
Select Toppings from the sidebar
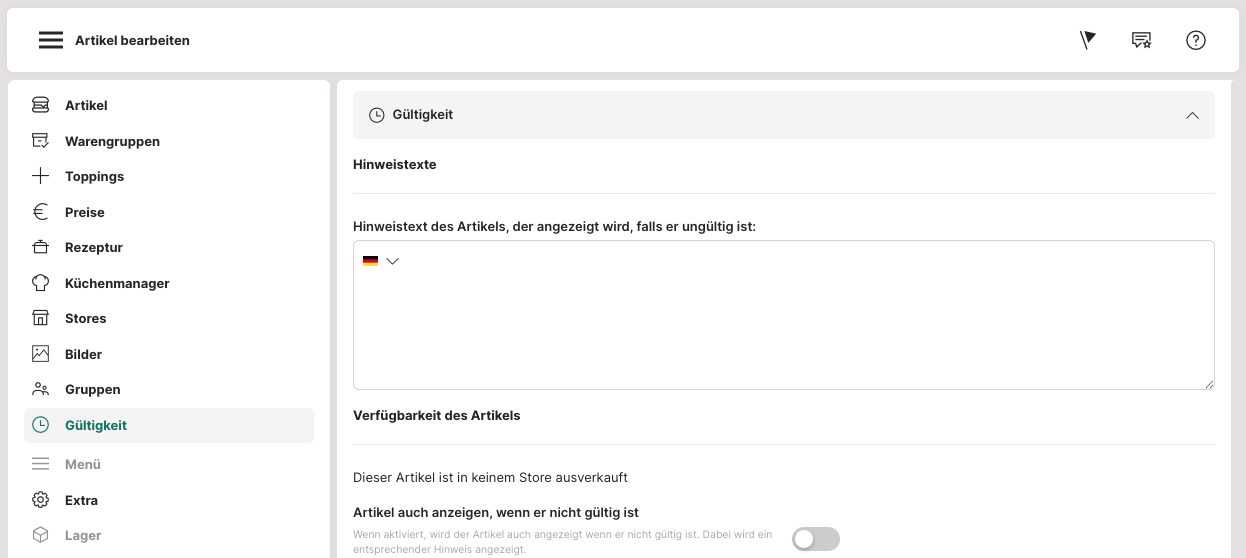click(94, 176)
